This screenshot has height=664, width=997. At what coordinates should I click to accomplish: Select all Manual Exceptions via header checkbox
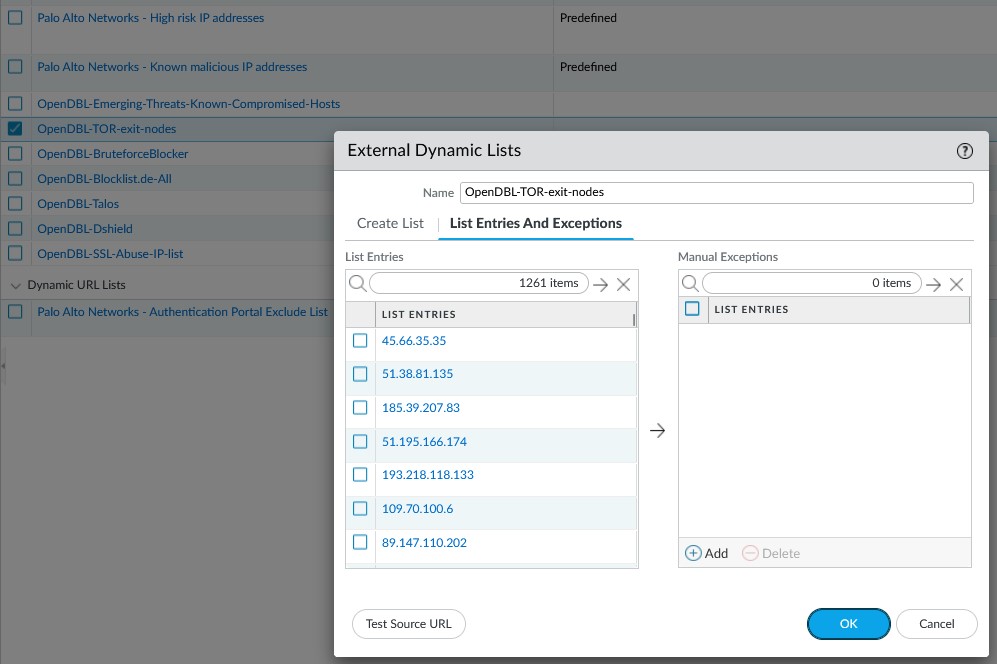[x=692, y=308]
